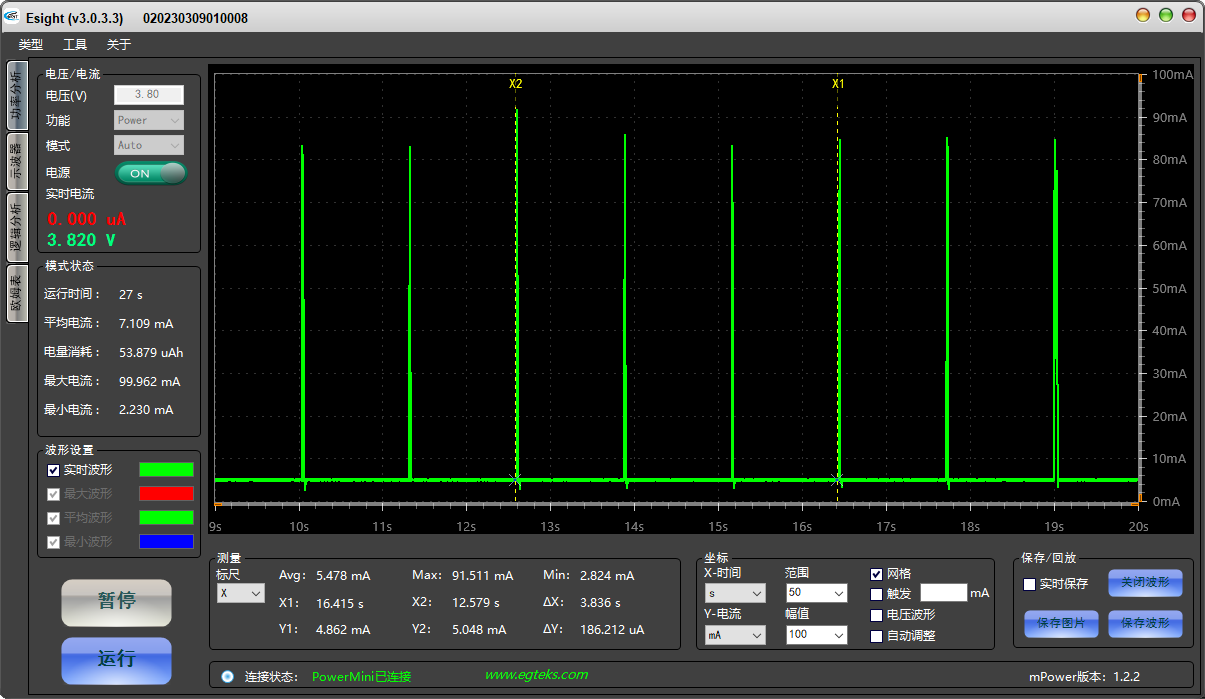Toggle the 实时波形 waveform checkbox
This screenshot has width=1205, height=699.
click(54, 470)
